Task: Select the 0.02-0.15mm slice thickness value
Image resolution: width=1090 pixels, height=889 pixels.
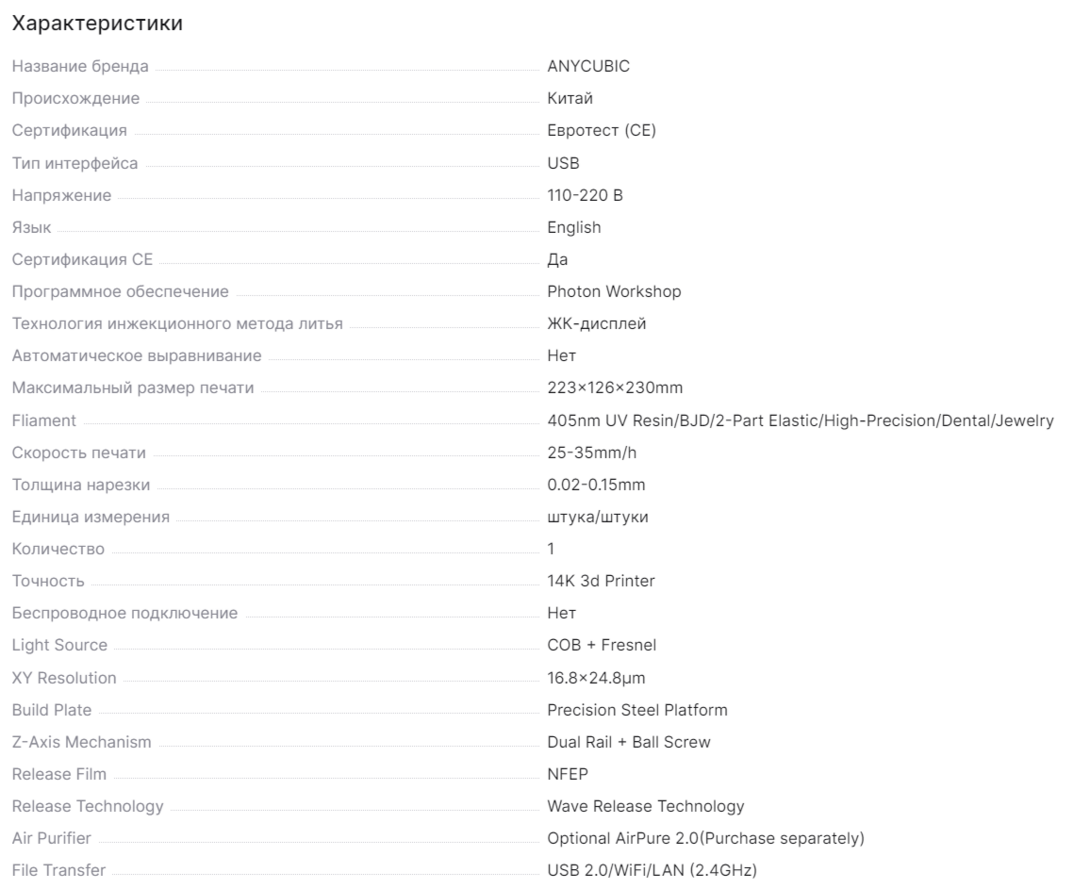Action: (596, 484)
